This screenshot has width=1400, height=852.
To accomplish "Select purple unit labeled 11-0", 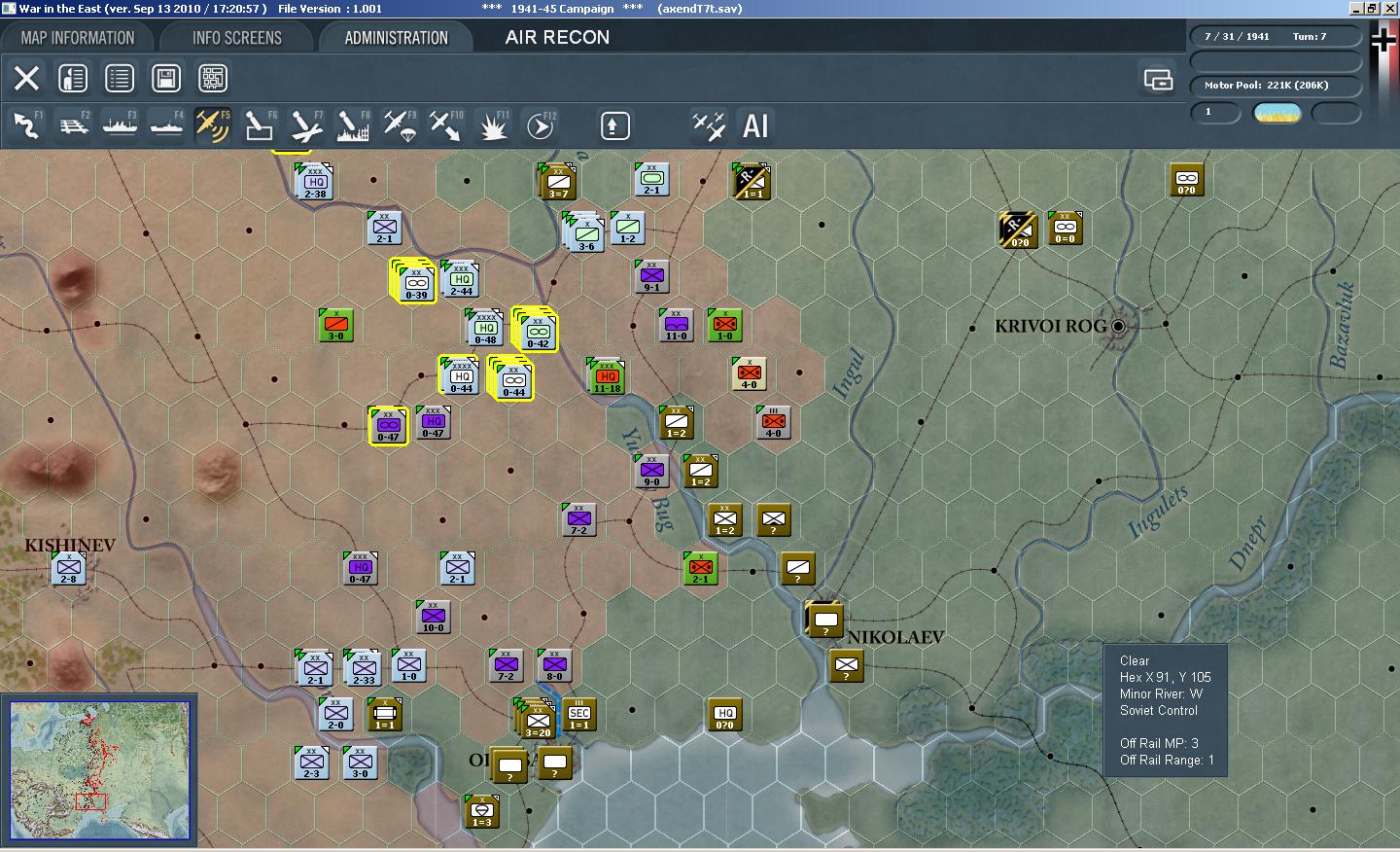I will [x=676, y=325].
